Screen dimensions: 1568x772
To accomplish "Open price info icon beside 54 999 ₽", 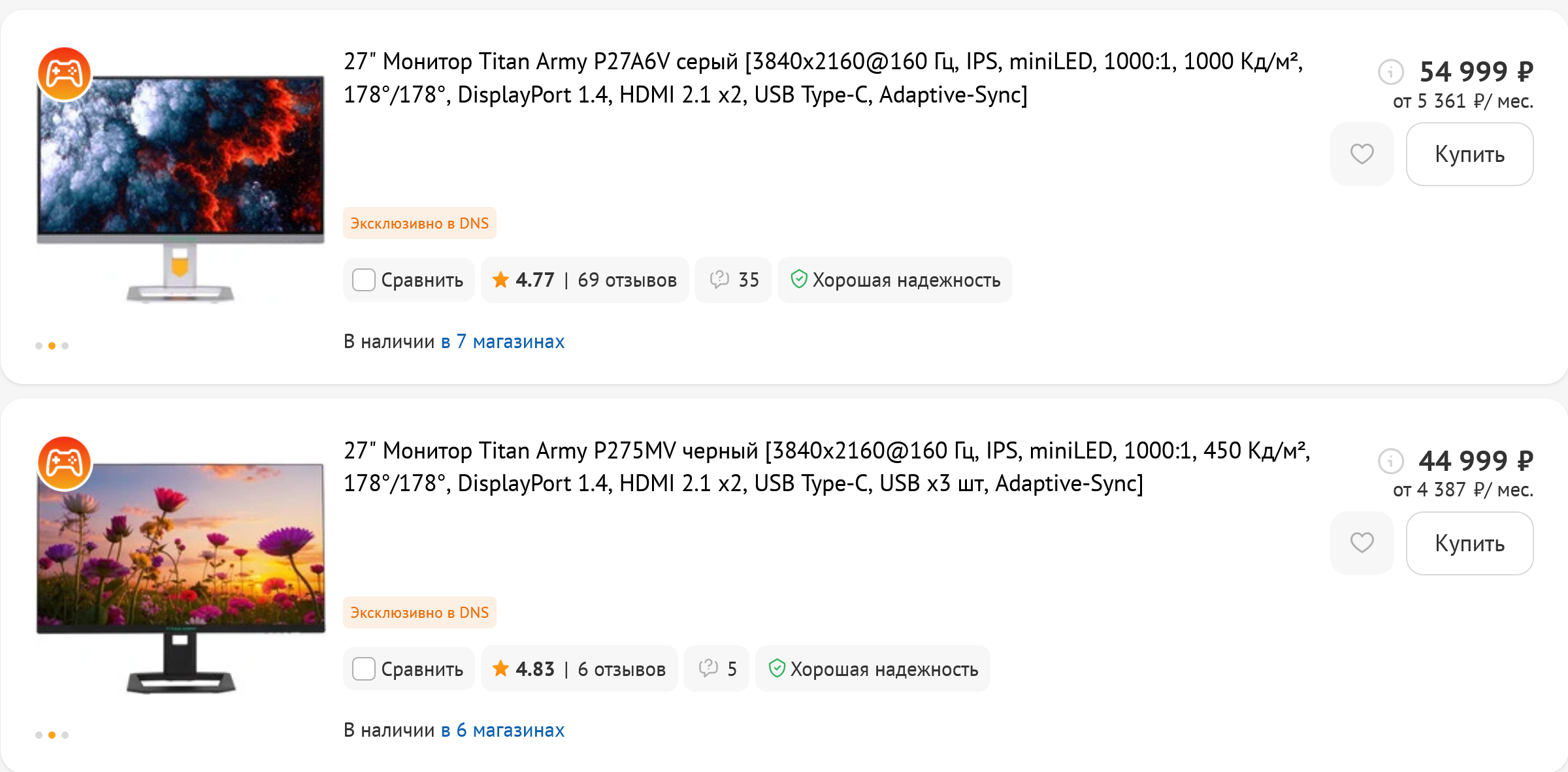I will tap(1391, 72).
